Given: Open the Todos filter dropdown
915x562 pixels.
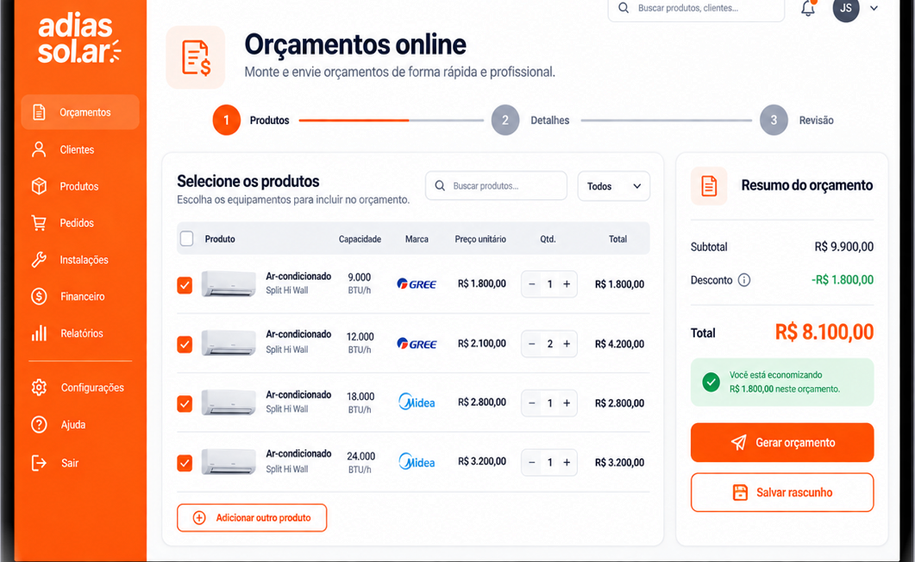Looking at the screenshot, I should pos(613,186).
